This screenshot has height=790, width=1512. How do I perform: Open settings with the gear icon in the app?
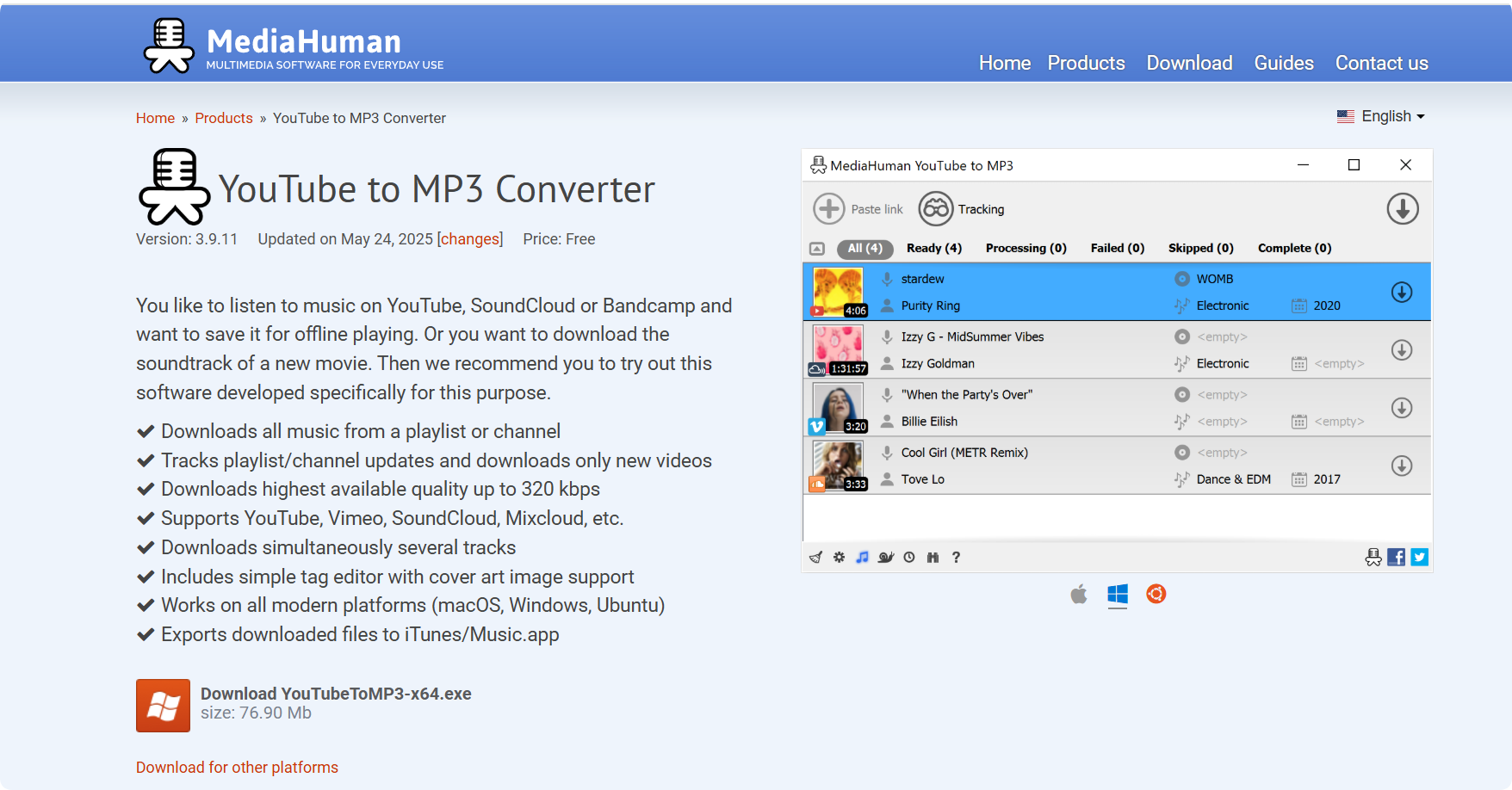(x=839, y=558)
